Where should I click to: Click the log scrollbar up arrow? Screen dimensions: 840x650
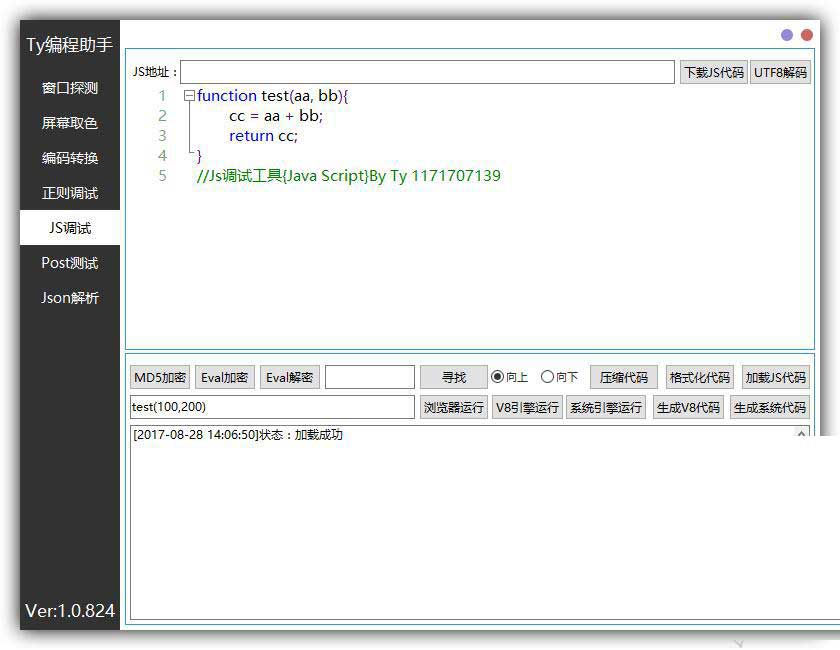pos(801,434)
